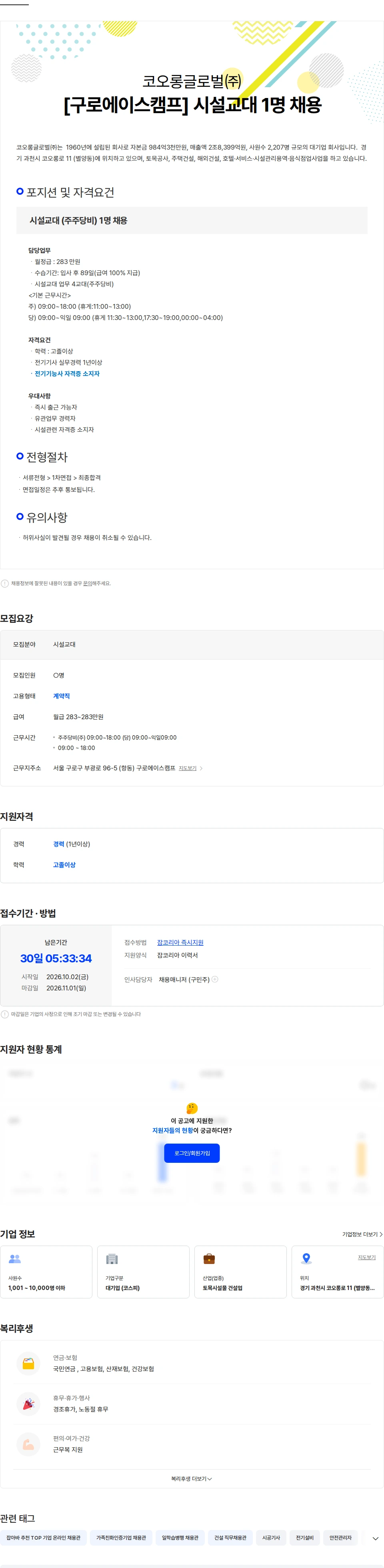This screenshot has width=384, height=1568.
Task: Select the 시공기사 tag
Action: click(271, 1538)
